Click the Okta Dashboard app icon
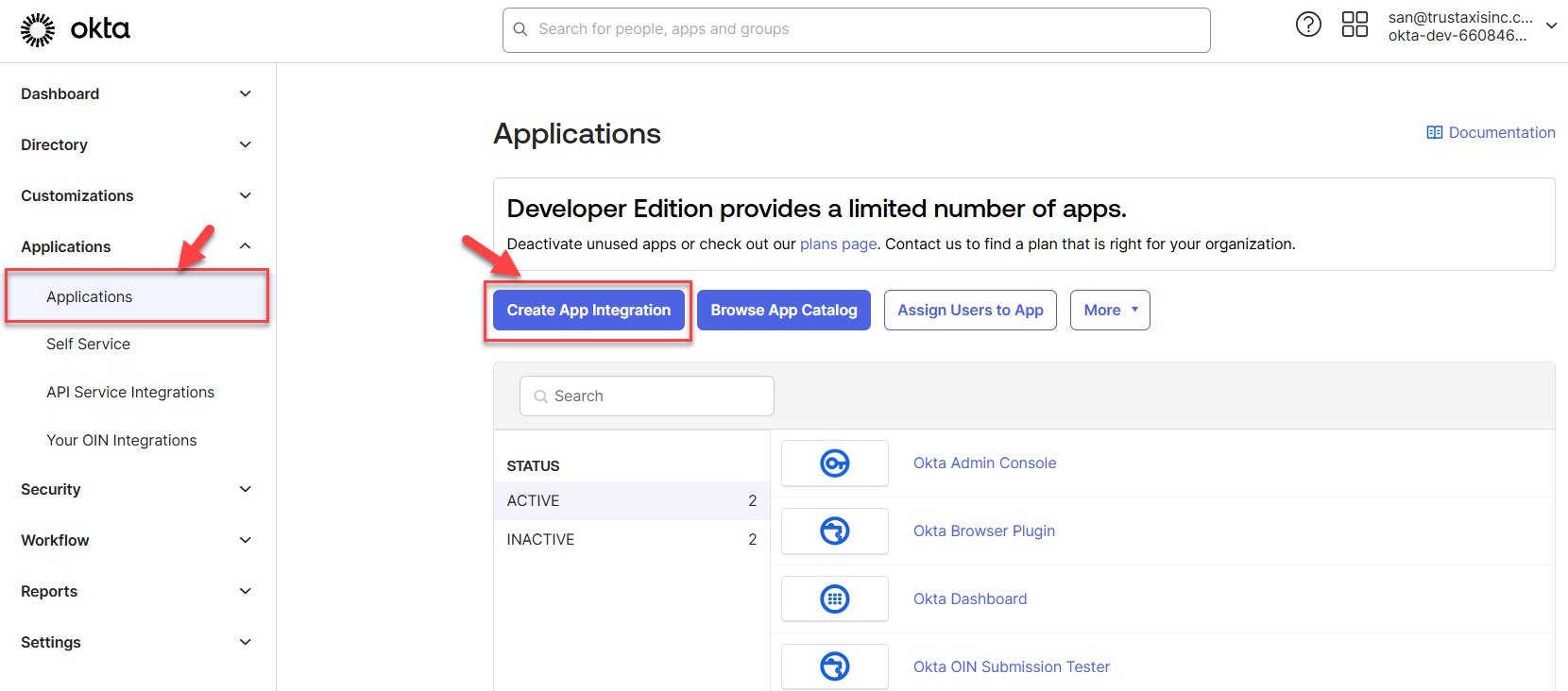This screenshot has height=691, width=1568. tap(835, 599)
